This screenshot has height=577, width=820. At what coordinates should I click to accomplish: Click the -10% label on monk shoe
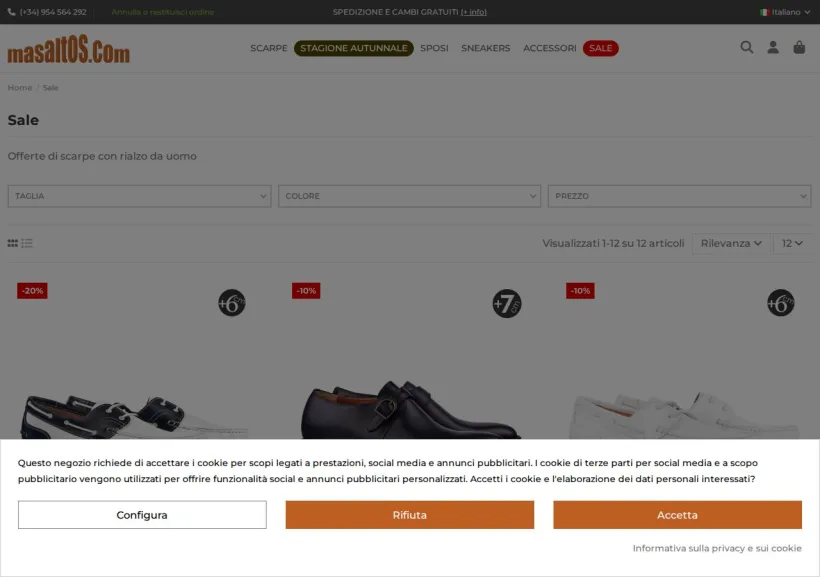click(306, 291)
